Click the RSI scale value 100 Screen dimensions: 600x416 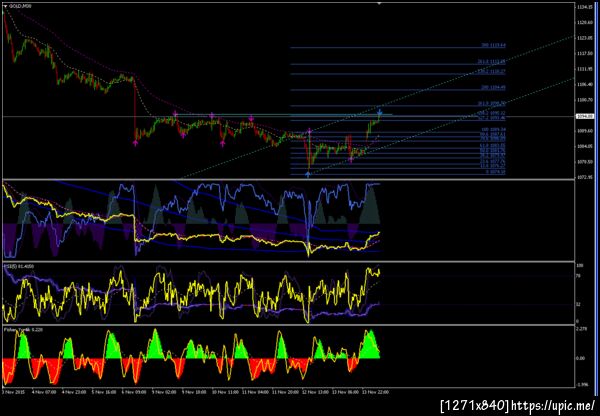[580, 265]
